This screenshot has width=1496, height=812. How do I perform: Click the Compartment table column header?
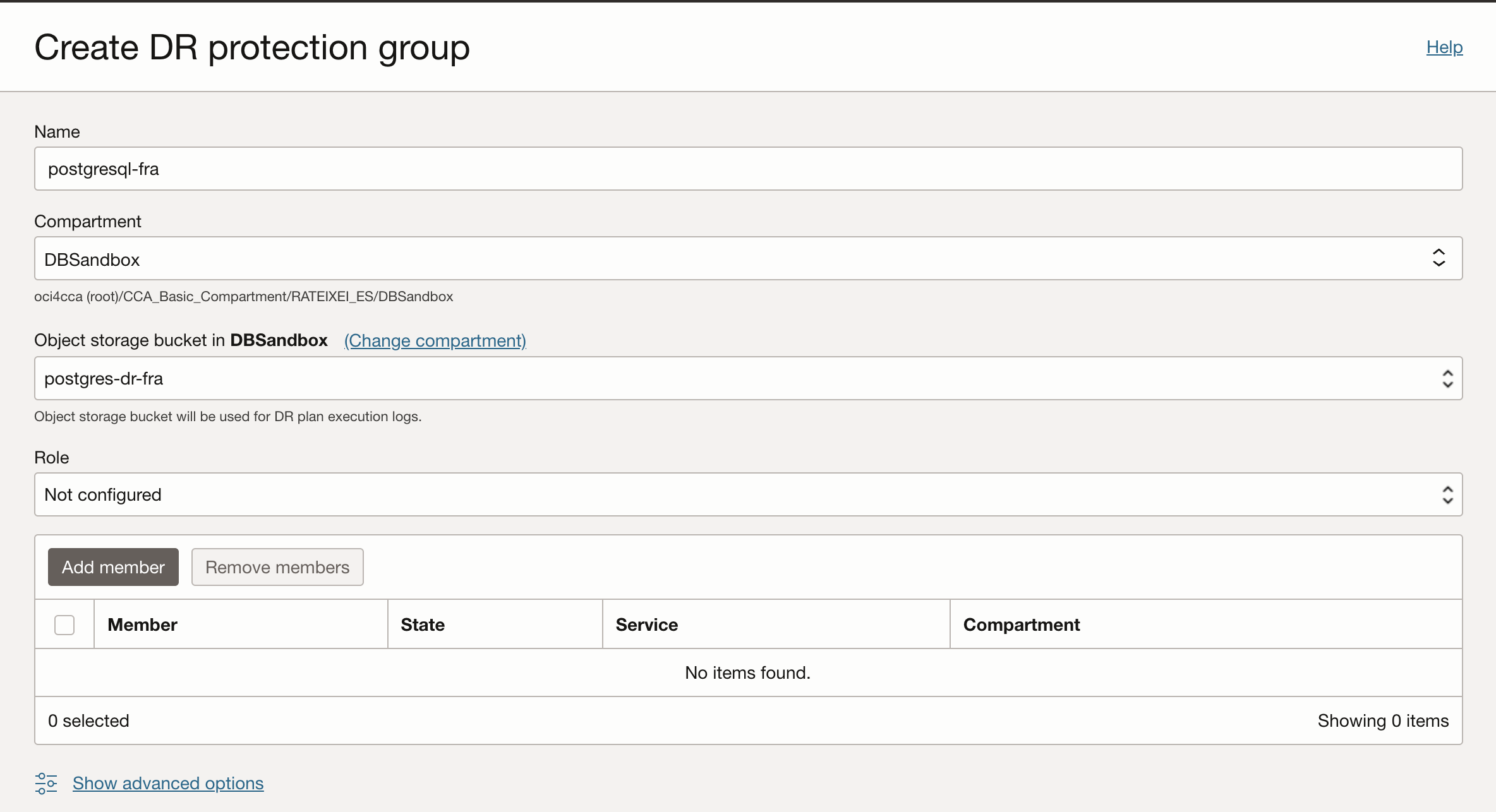click(1021, 625)
